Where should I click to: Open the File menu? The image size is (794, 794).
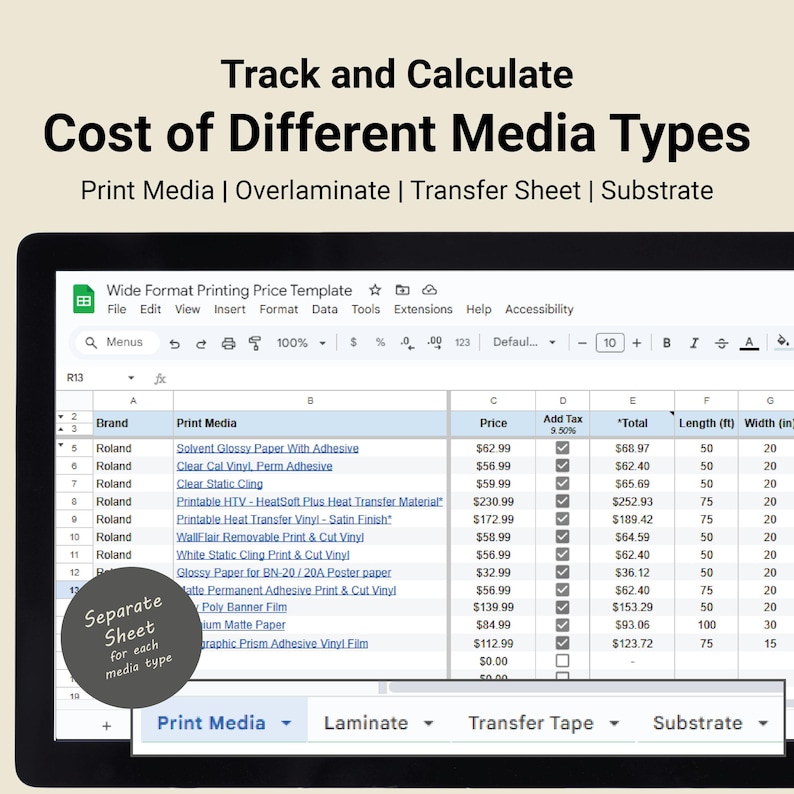coord(116,309)
